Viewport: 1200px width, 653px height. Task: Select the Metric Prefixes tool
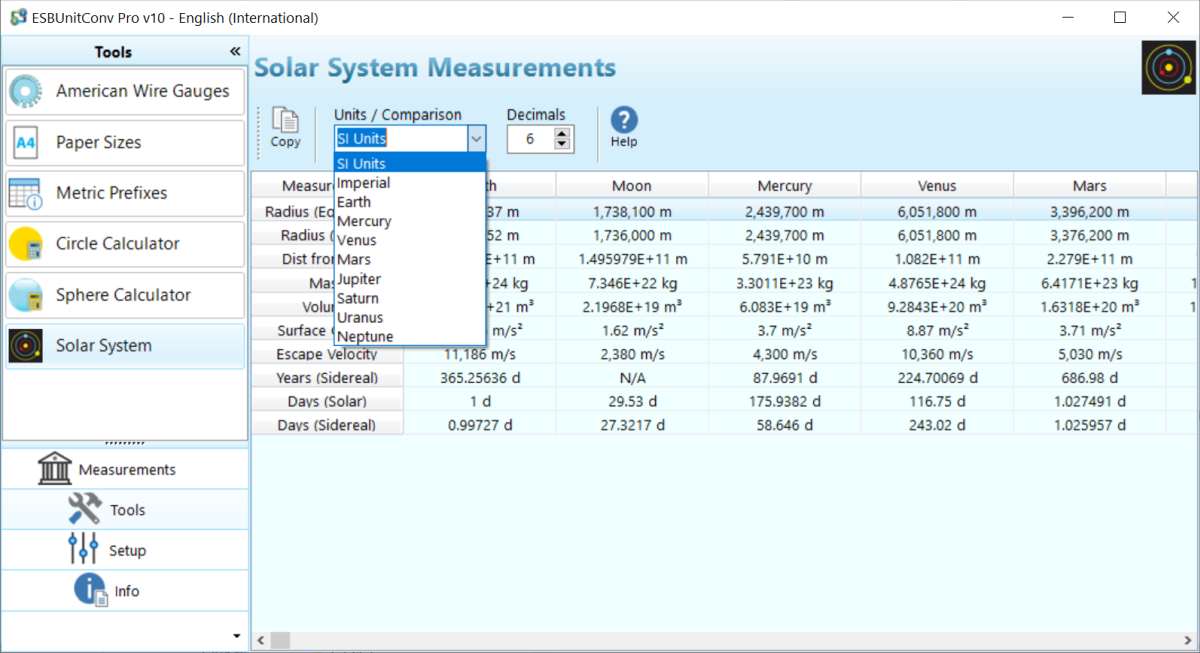124,193
